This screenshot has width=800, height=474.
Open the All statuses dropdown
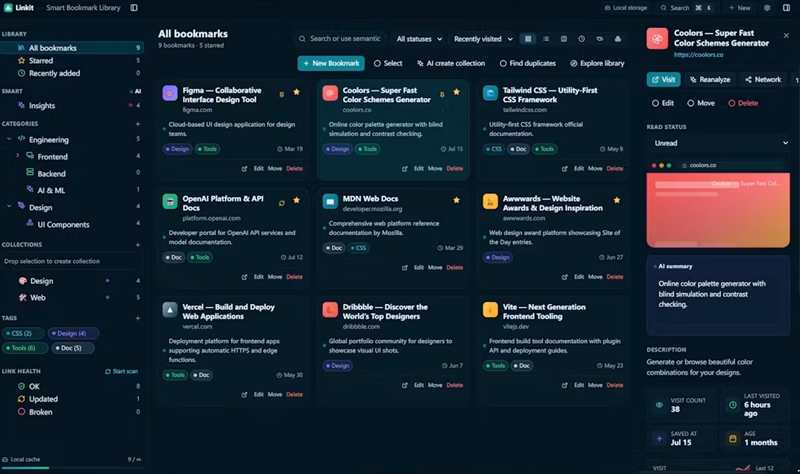(x=419, y=39)
